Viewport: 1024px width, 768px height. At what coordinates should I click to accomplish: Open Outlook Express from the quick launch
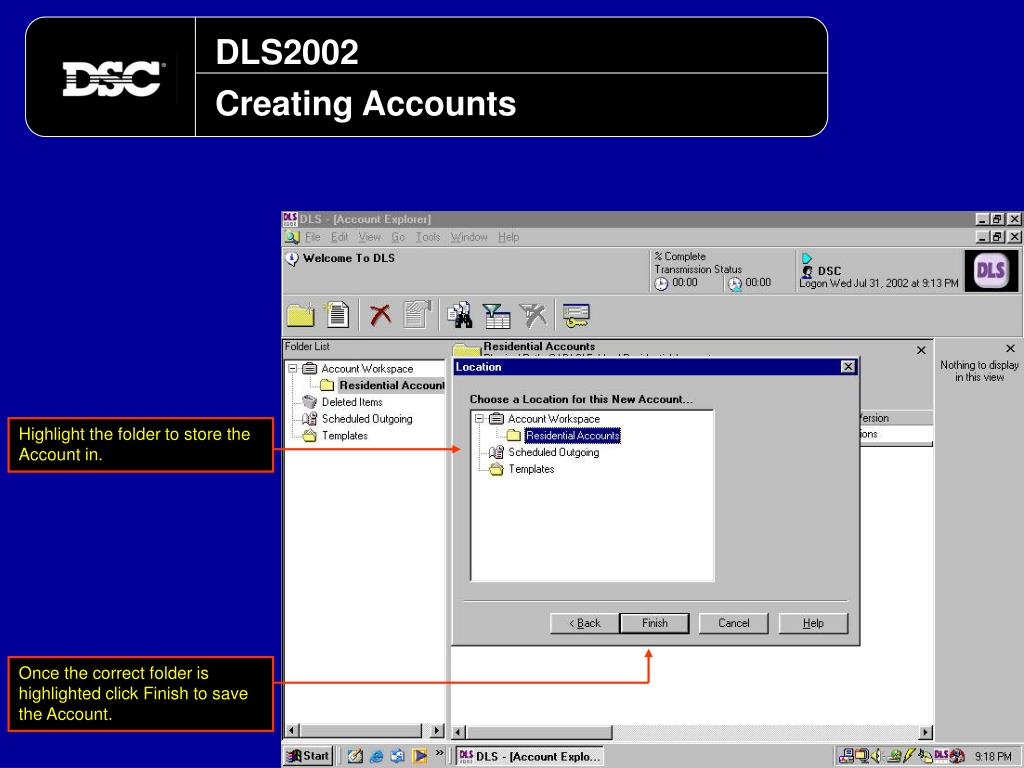click(x=397, y=756)
